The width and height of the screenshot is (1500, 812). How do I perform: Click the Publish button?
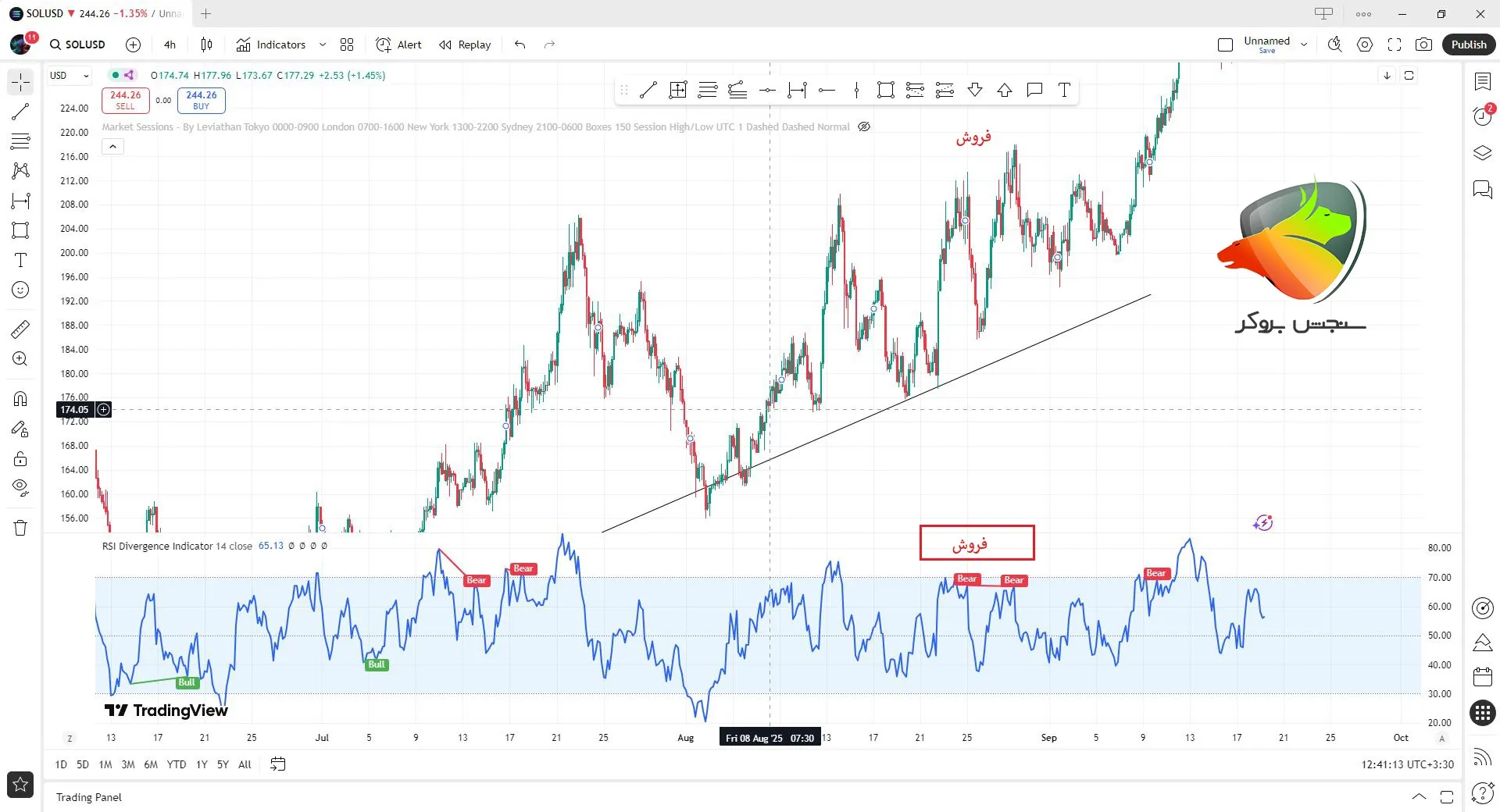tap(1468, 45)
